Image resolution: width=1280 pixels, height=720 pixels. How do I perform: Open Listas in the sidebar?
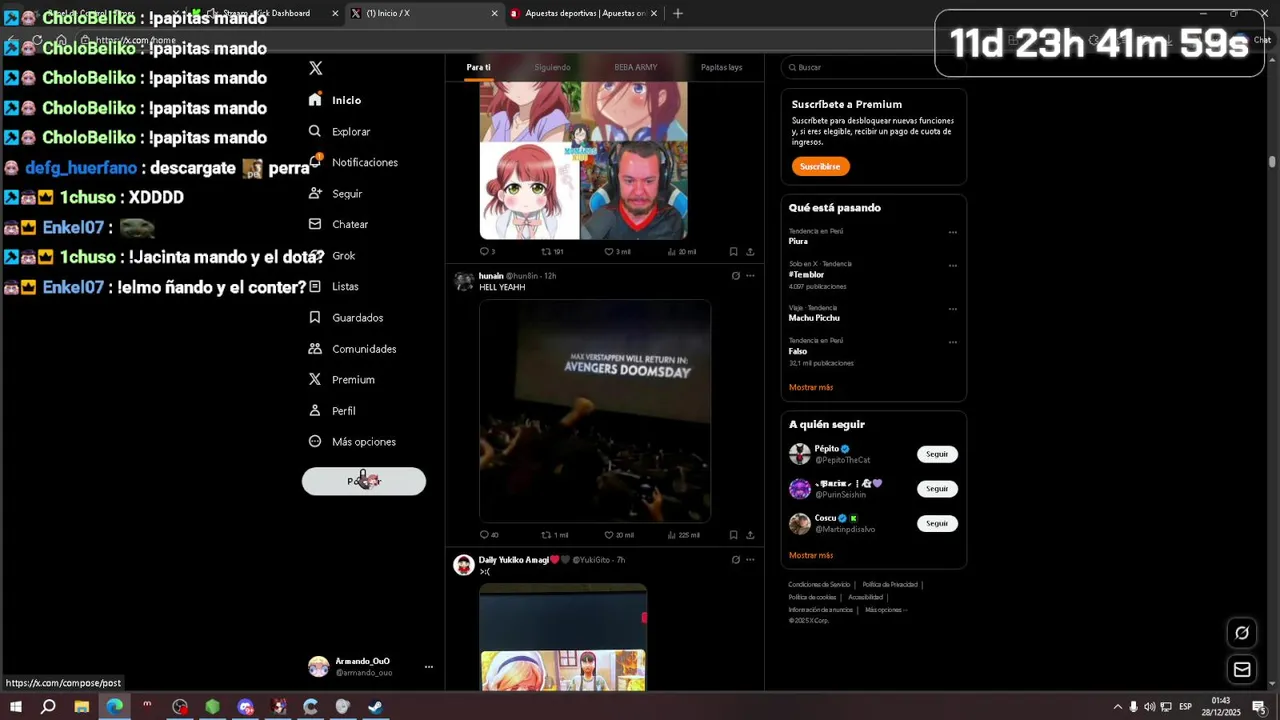pos(333,286)
